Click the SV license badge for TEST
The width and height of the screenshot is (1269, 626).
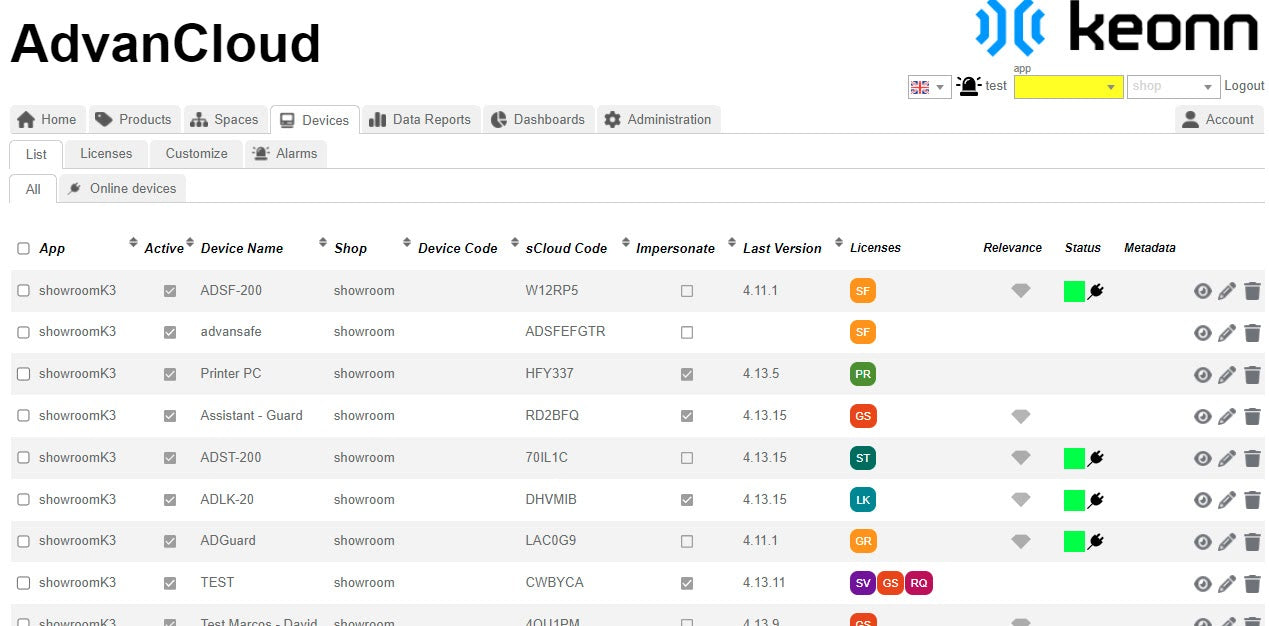(863, 583)
